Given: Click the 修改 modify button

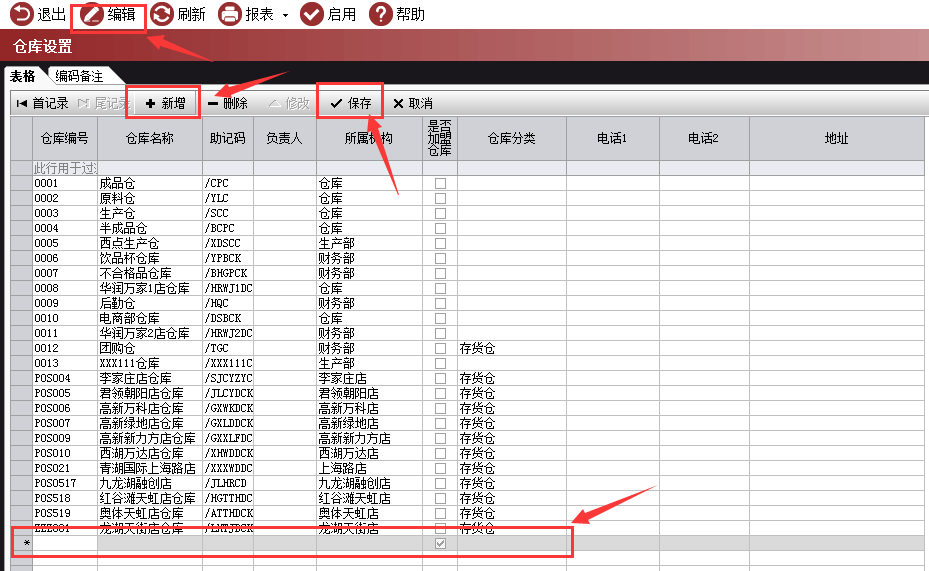Looking at the screenshot, I should point(290,104).
